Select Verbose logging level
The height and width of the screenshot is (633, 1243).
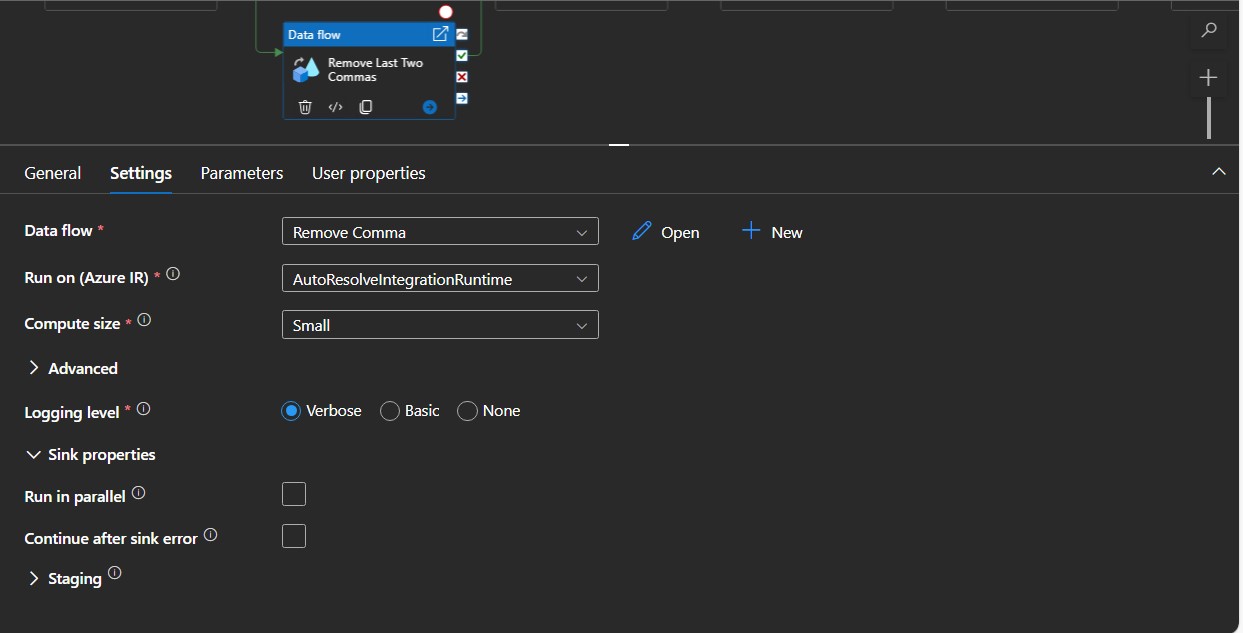tap(291, 411)
